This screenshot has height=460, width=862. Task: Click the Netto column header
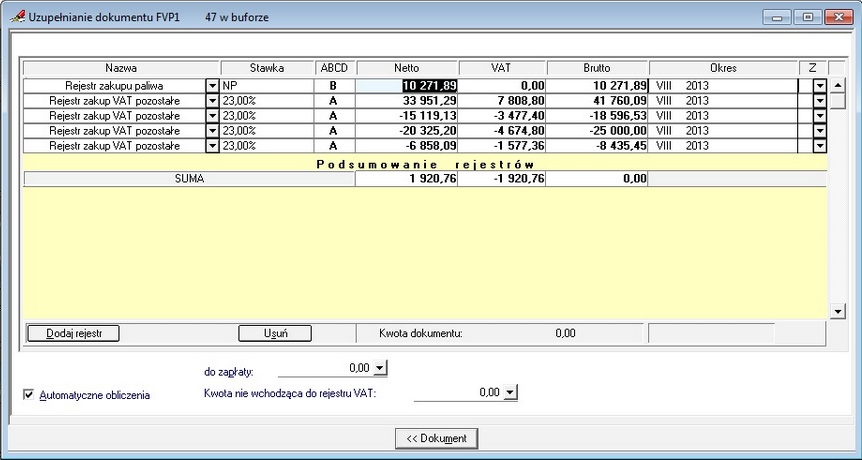pos(407,68)
